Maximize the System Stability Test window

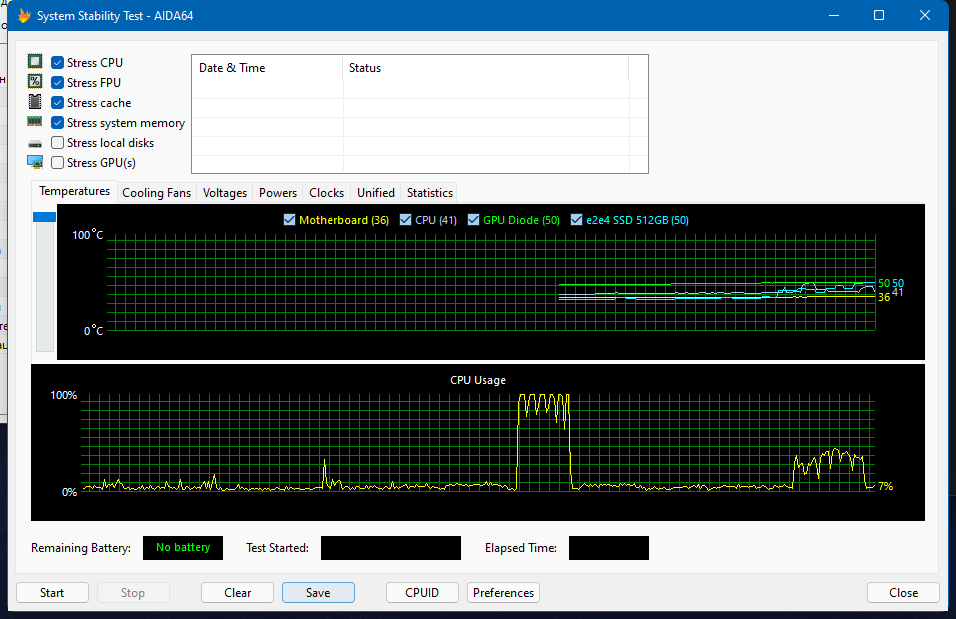click(x=879, y=15)
